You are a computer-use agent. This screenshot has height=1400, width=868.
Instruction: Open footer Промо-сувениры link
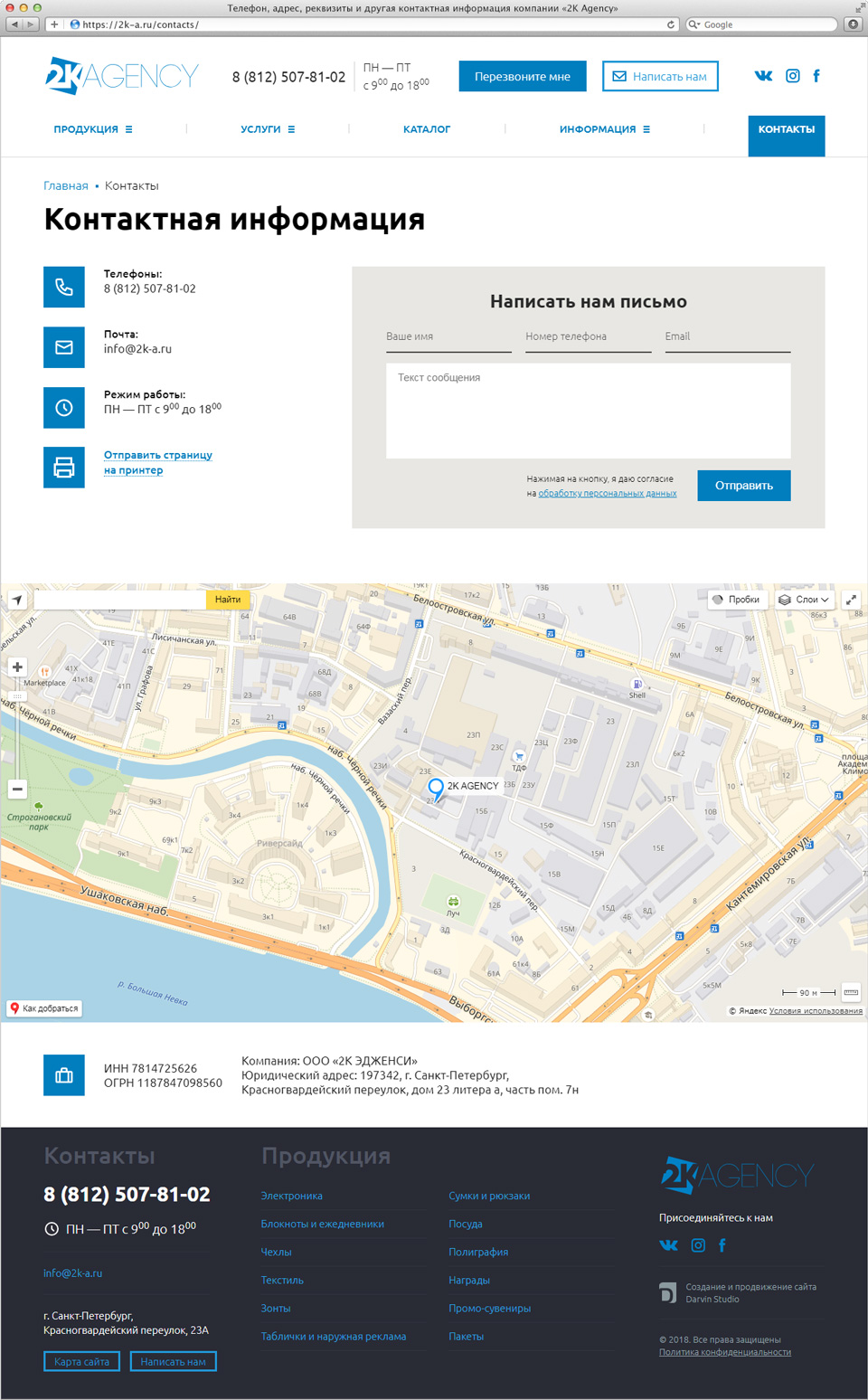coord(490,1308)
